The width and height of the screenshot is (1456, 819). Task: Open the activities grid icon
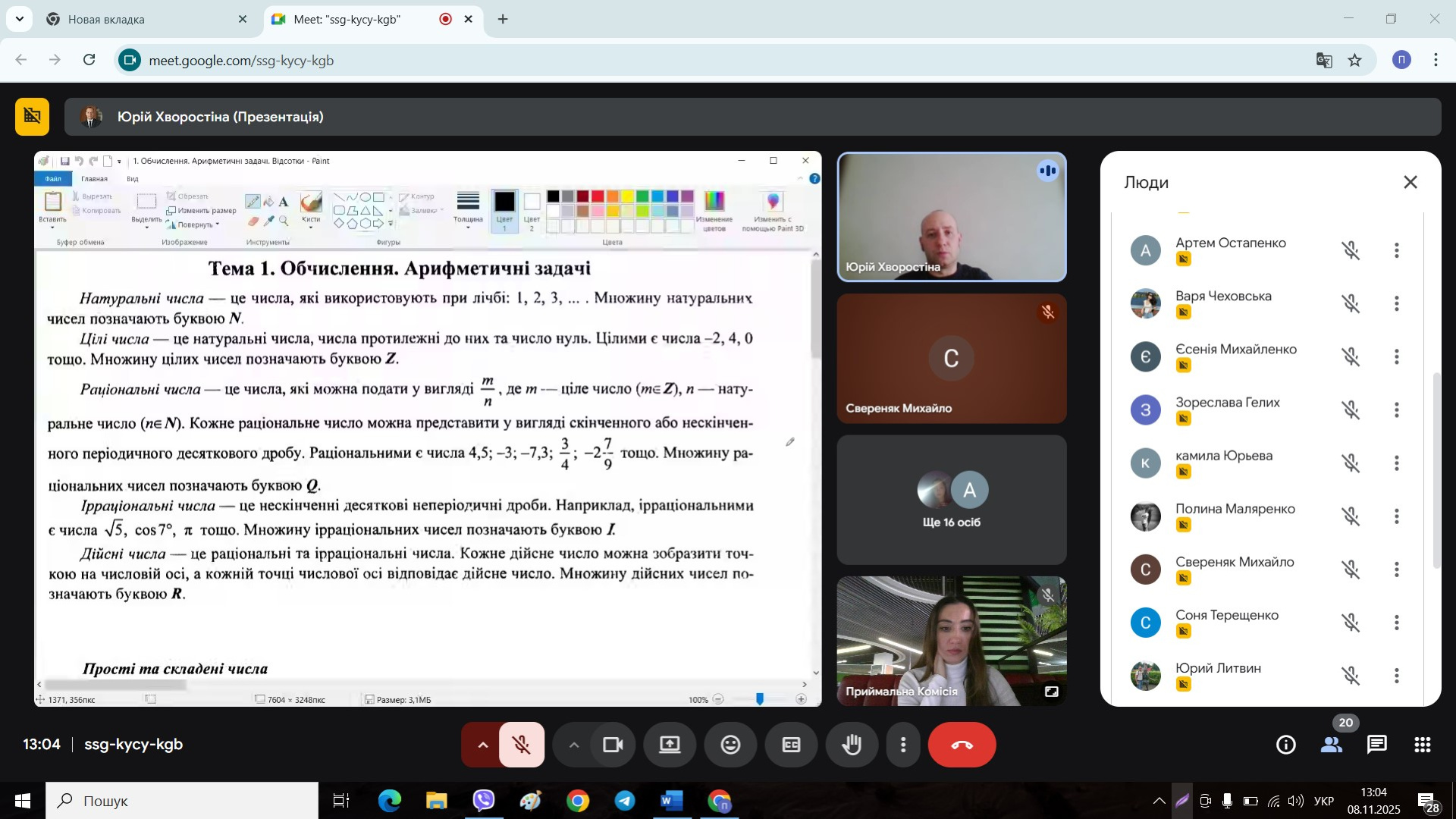[x=1423, y=745]
